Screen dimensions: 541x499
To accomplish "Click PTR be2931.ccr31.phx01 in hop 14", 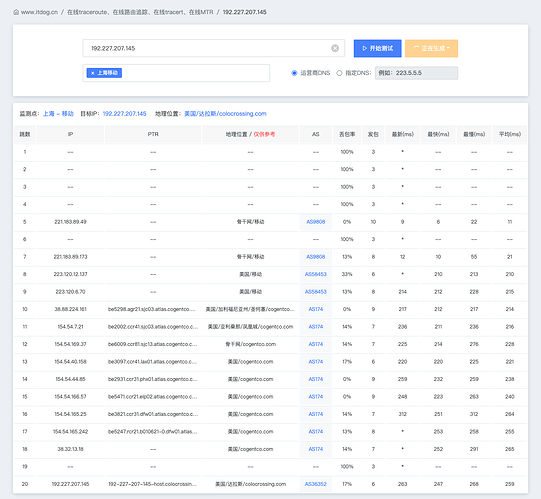I will click(153, 379).
